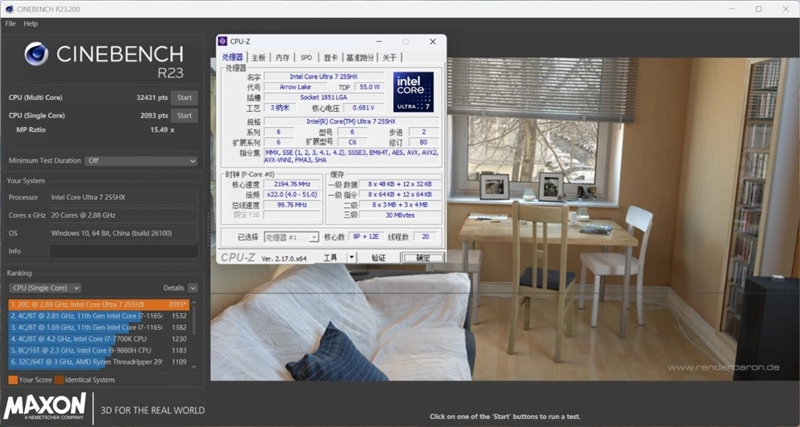
Task: Click the ranking list scrollbar down arrow
Action: [x=193, y=367]
